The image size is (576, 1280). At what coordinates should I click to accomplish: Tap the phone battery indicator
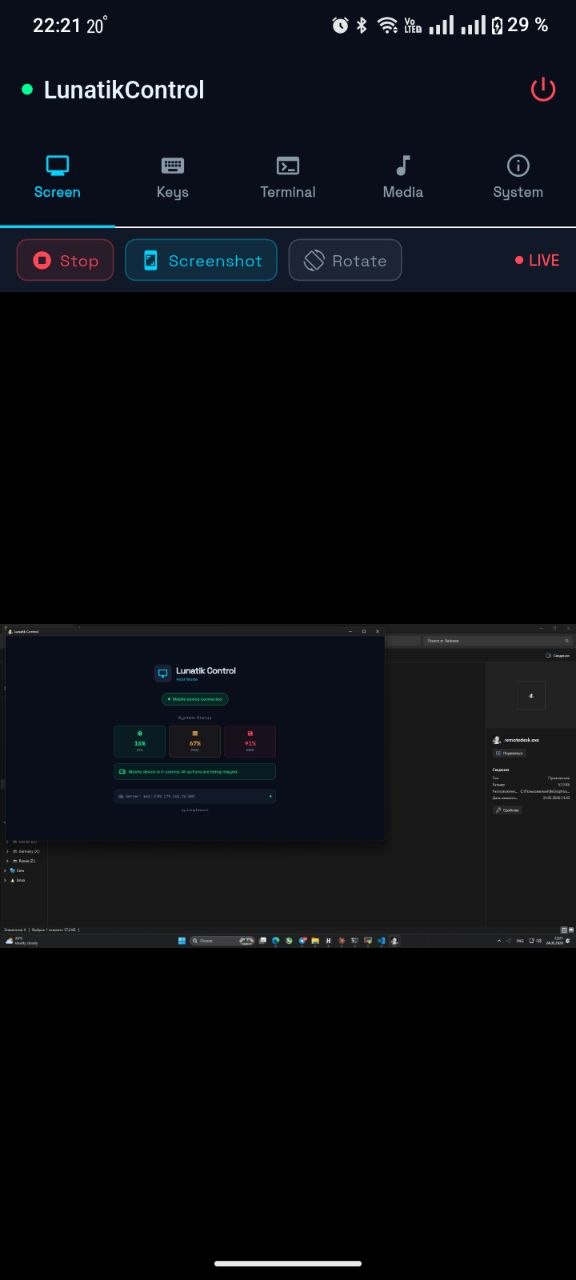(520, 25)
